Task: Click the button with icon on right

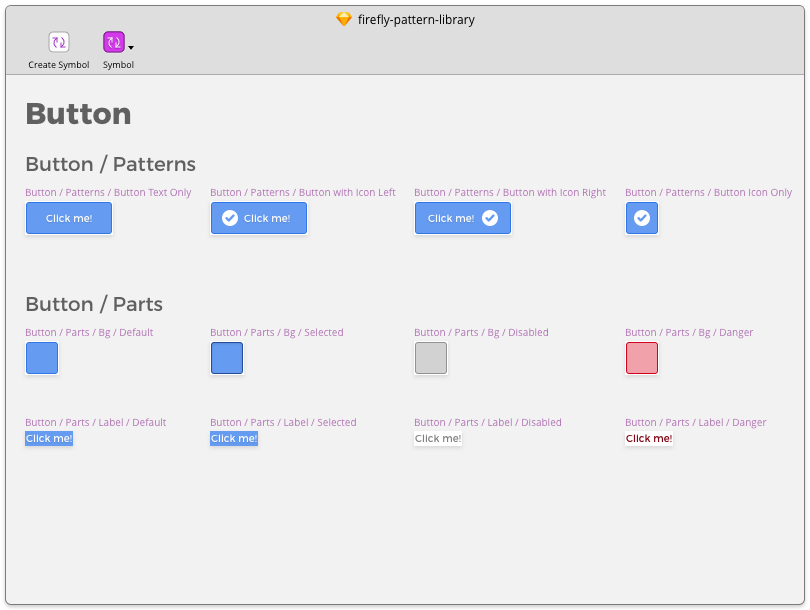Action: tap(463, 218)
